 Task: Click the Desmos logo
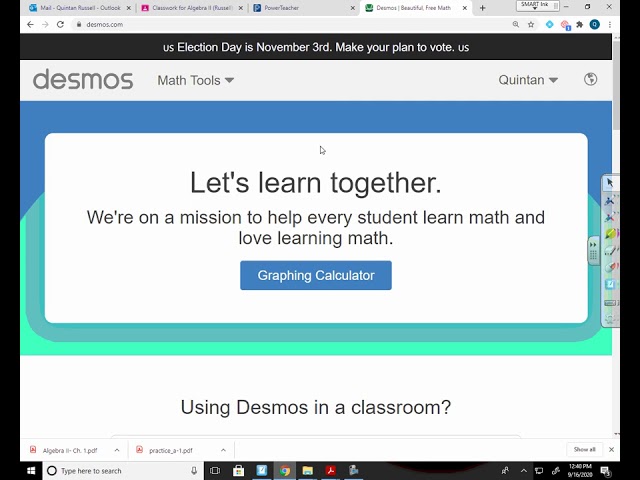point(83,80)
